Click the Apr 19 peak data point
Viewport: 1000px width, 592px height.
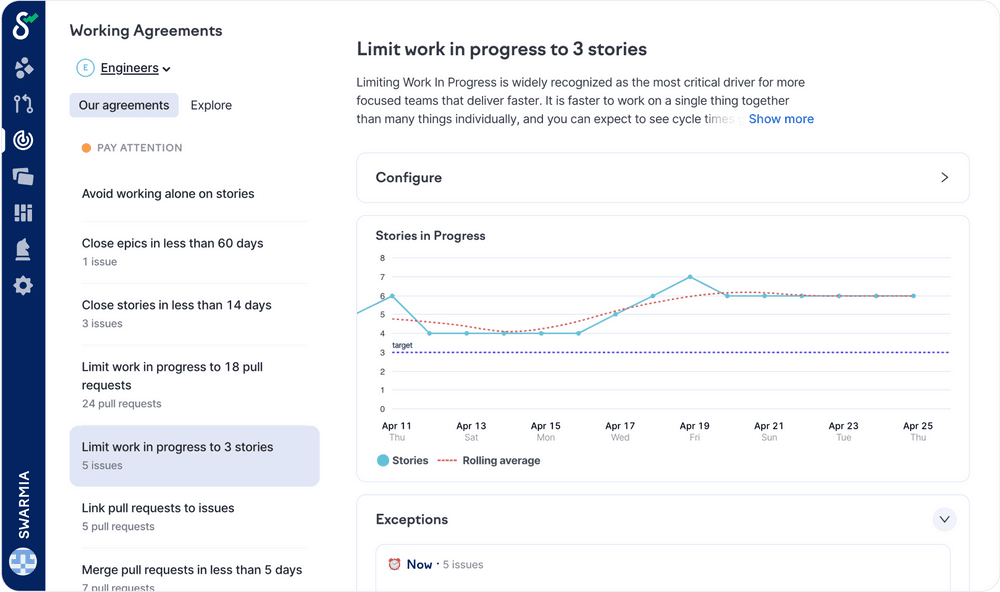pos(690,277)
